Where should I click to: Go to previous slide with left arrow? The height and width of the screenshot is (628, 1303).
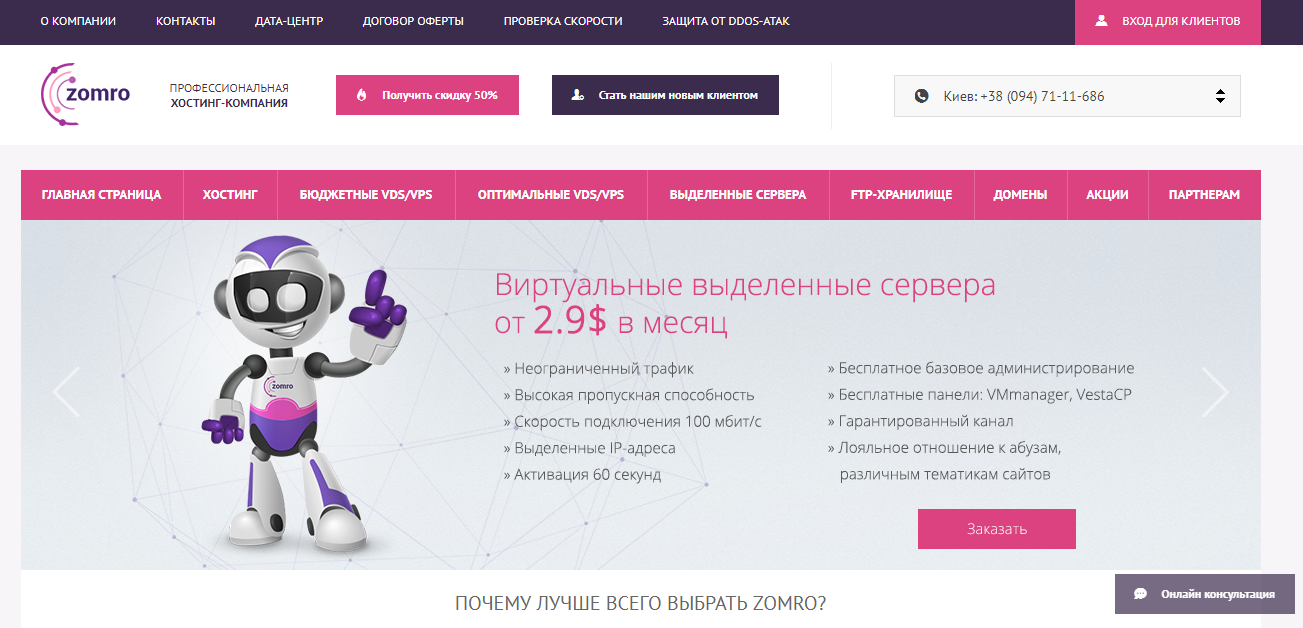tap(66, 392)
